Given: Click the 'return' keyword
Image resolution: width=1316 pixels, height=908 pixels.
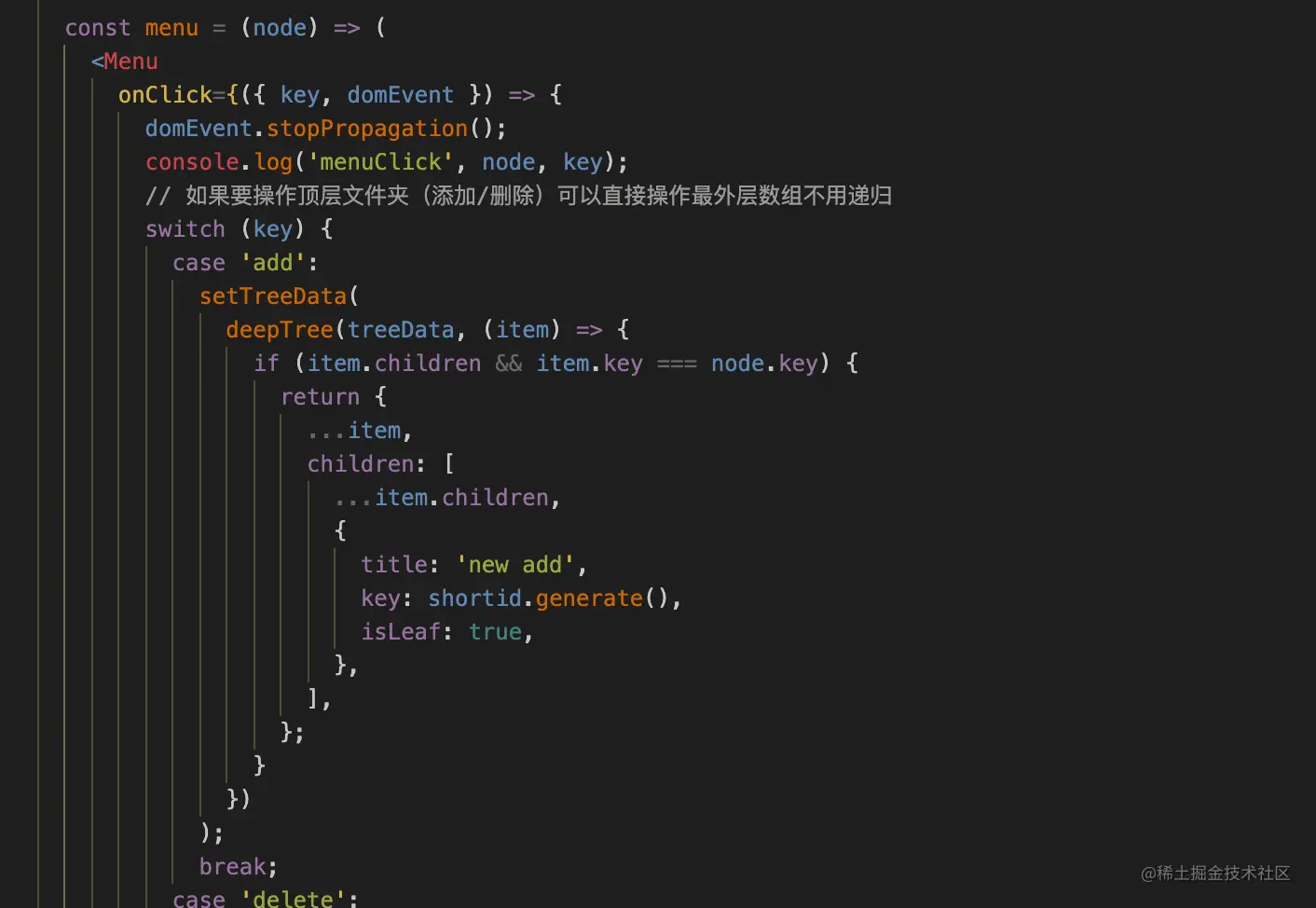Looking at the screenshot, I should tap(320, 397).
